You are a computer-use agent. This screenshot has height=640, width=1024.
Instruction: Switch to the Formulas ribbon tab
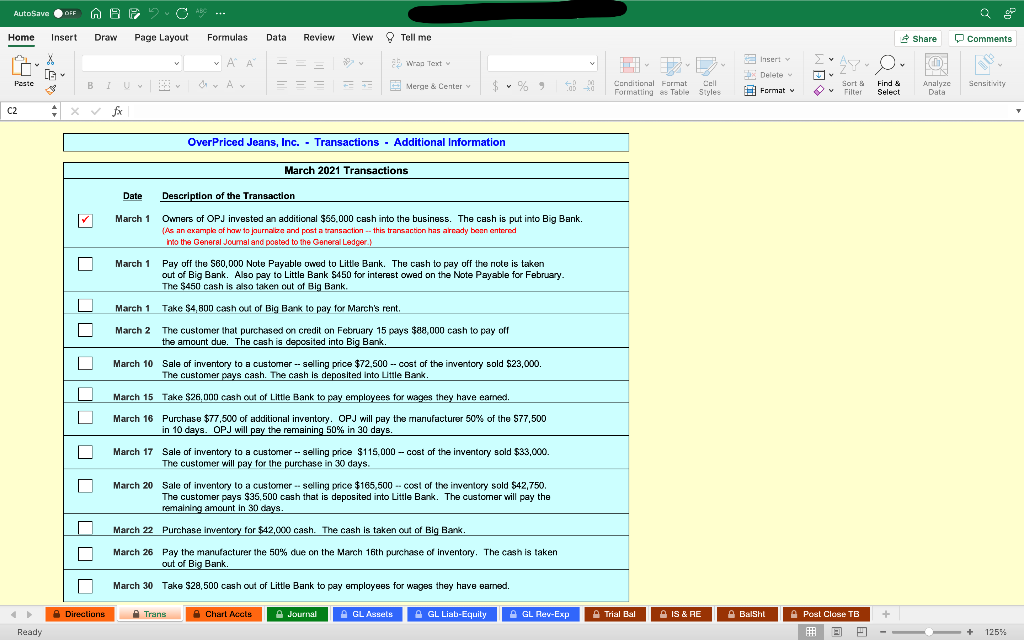pyautogui.click(x=227, y=36)
